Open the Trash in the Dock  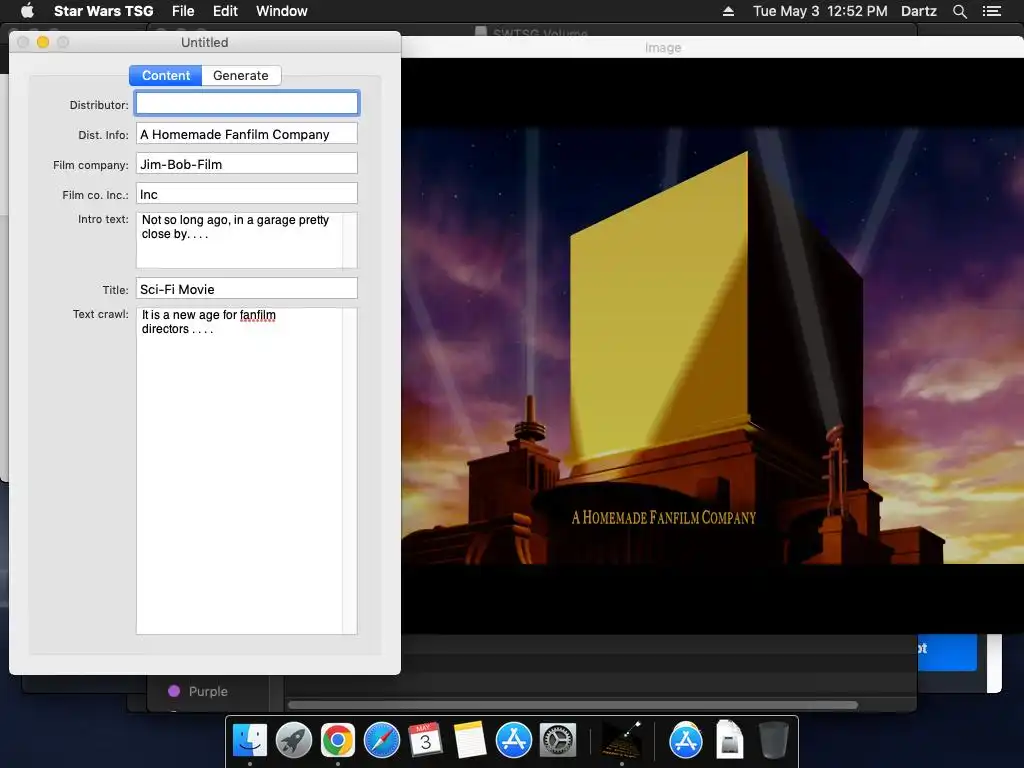pyautogui.click(x=774, y=740)
